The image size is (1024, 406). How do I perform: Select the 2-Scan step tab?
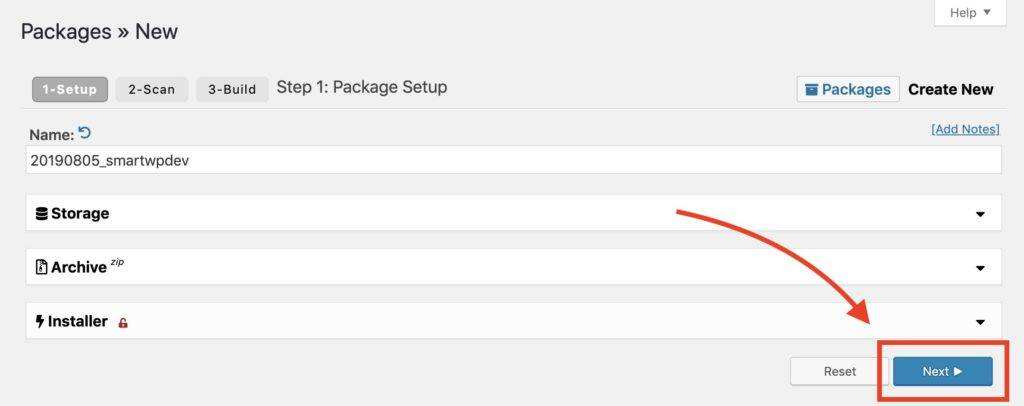152,89
